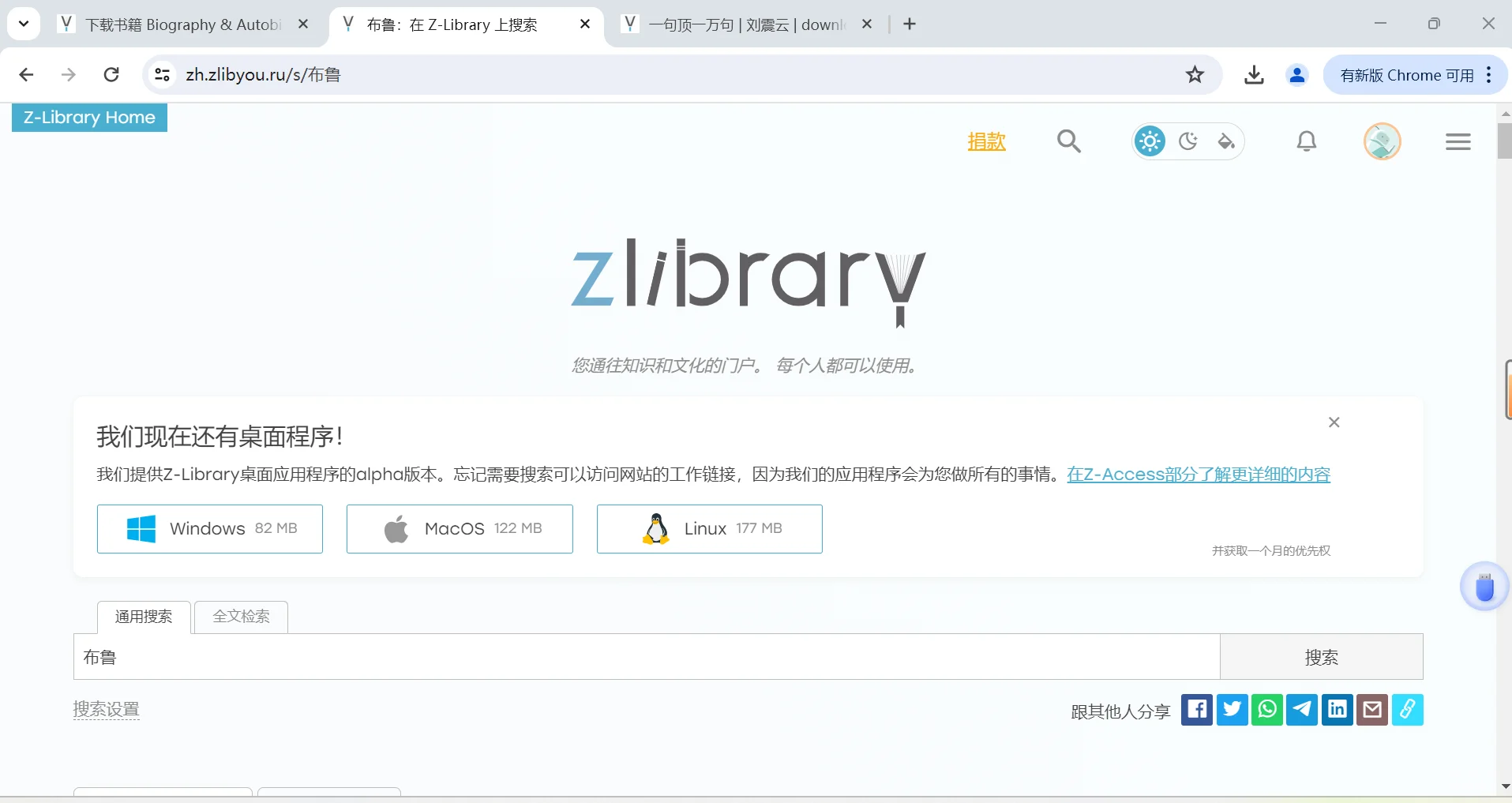Share on Facebook icon

tap(1197, 710)
